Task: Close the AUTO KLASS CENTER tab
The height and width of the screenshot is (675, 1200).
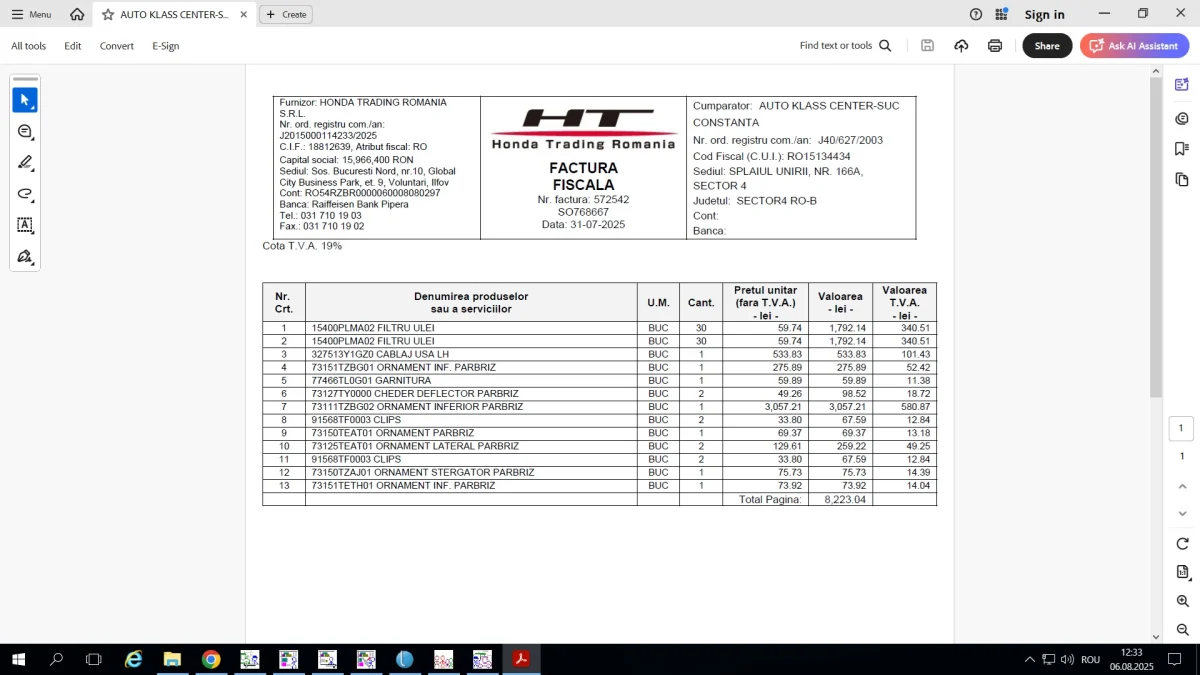Action: coord(243,15)
